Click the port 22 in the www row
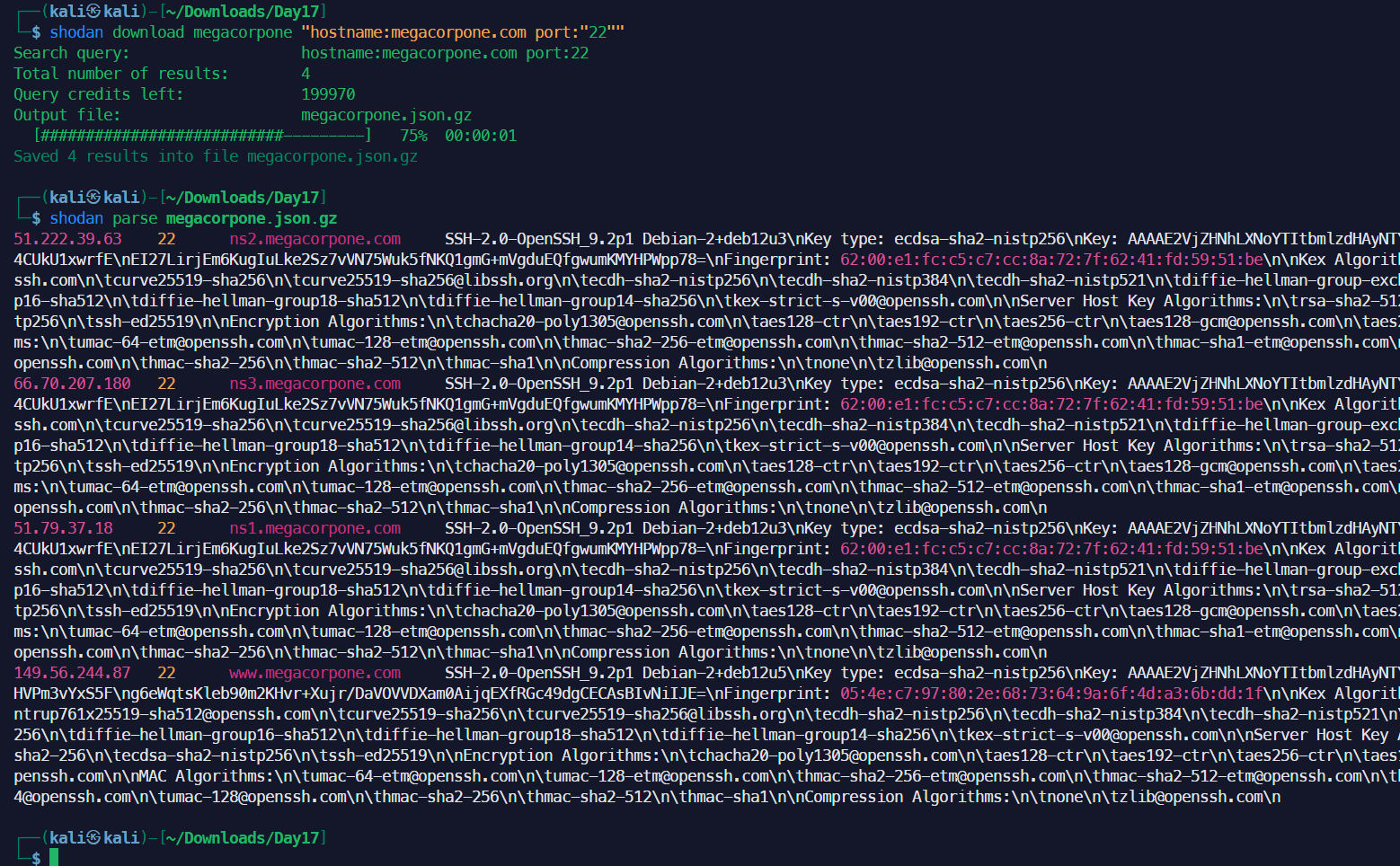Image resolution: width=1400 pixels, height=866 pixels. pos(166,673)
